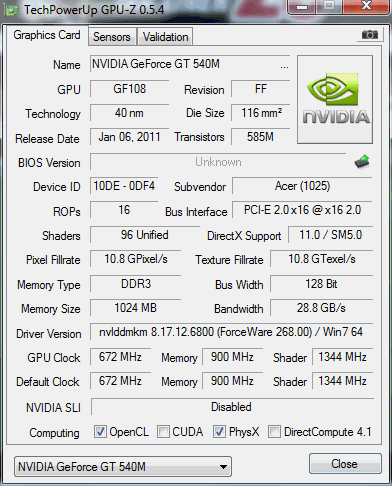
Task: Click the BIOS save chip icon
Action: (x=362, y=162)
